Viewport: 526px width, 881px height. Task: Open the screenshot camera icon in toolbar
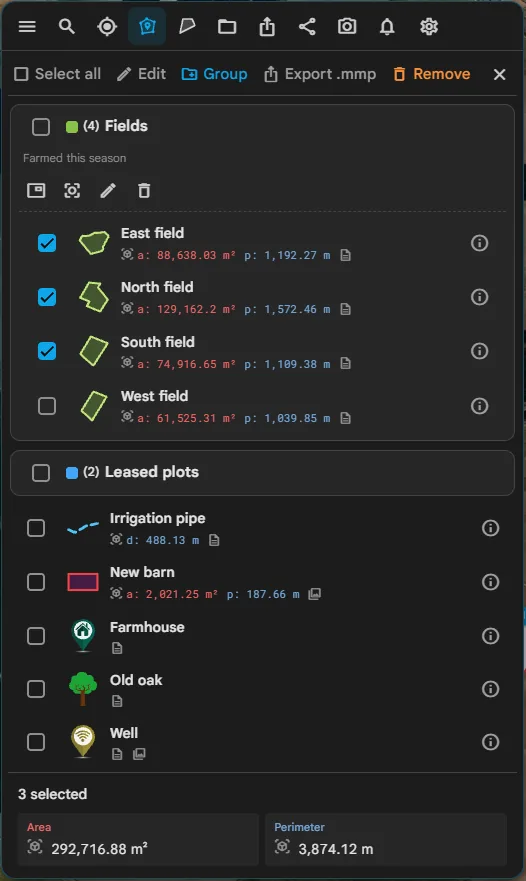pos(347,26)
